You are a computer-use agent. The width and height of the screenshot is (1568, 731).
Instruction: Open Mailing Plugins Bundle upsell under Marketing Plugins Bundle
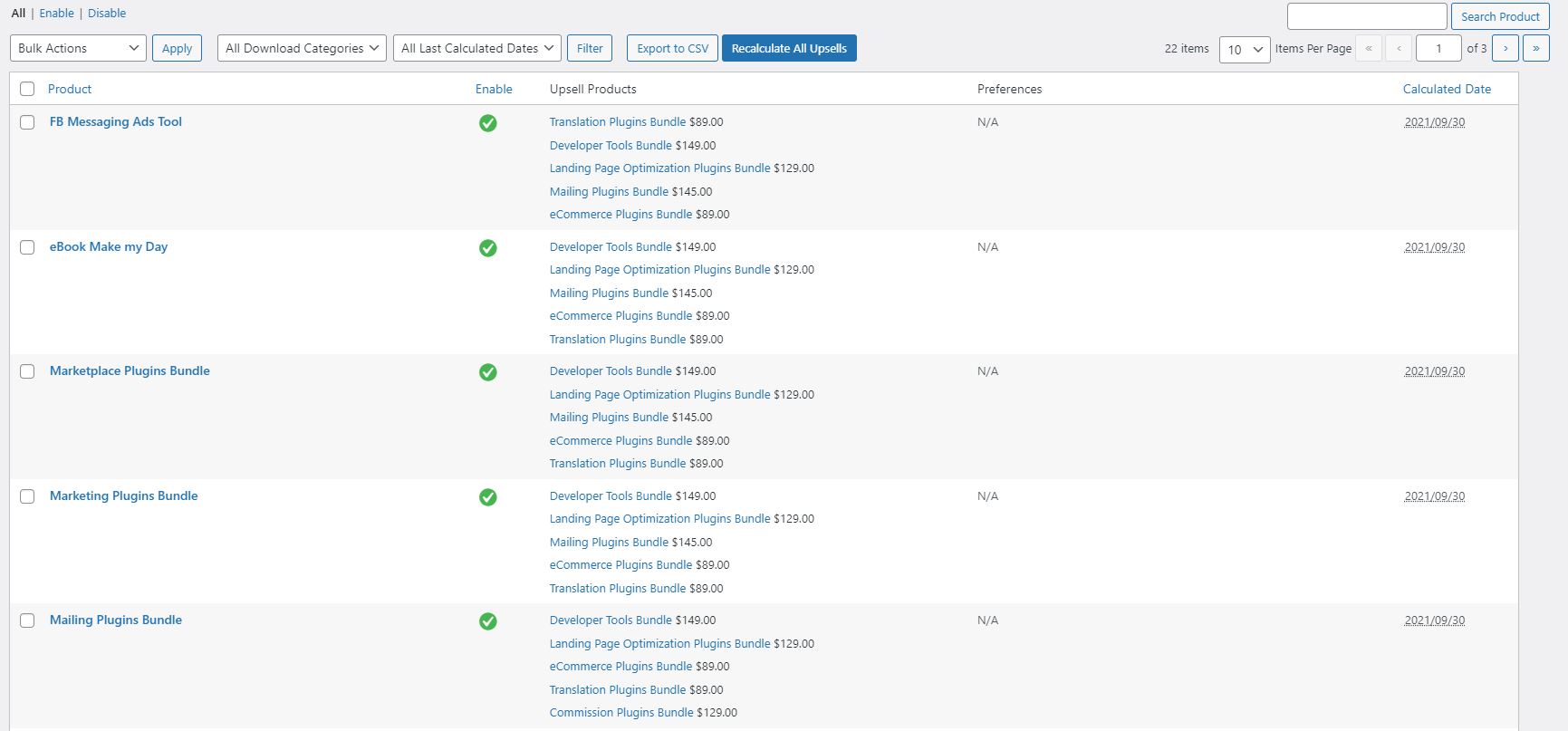[x=609, y=542]
